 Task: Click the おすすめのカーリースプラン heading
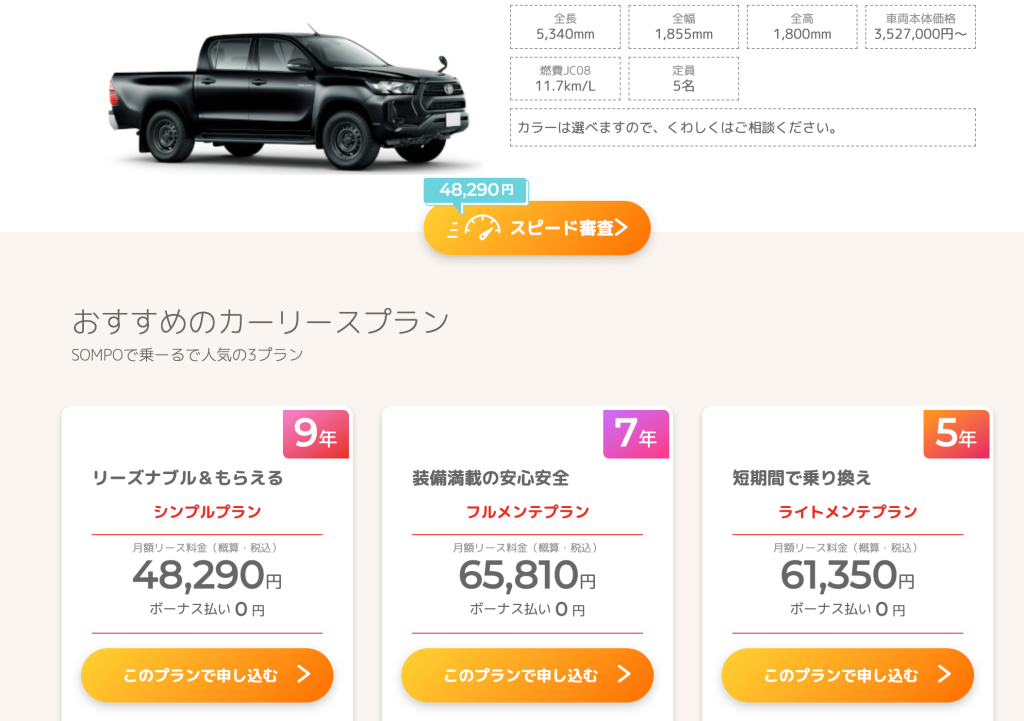(x=261, y=322)
